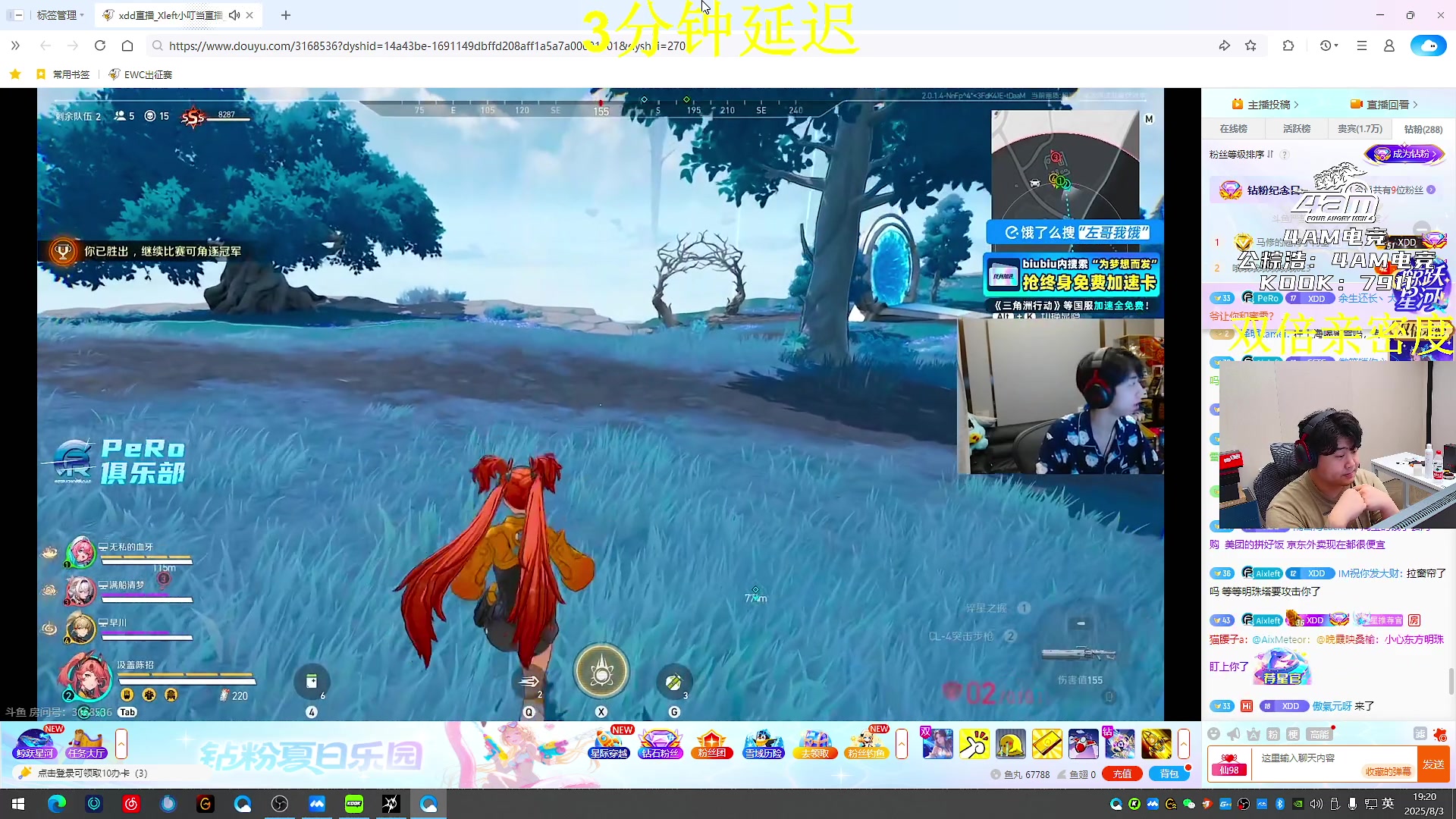Mute the xdd live stream tab audio
Viewport: 1456px width, 819px height.
pyautogui.click(x=234, y=15)
